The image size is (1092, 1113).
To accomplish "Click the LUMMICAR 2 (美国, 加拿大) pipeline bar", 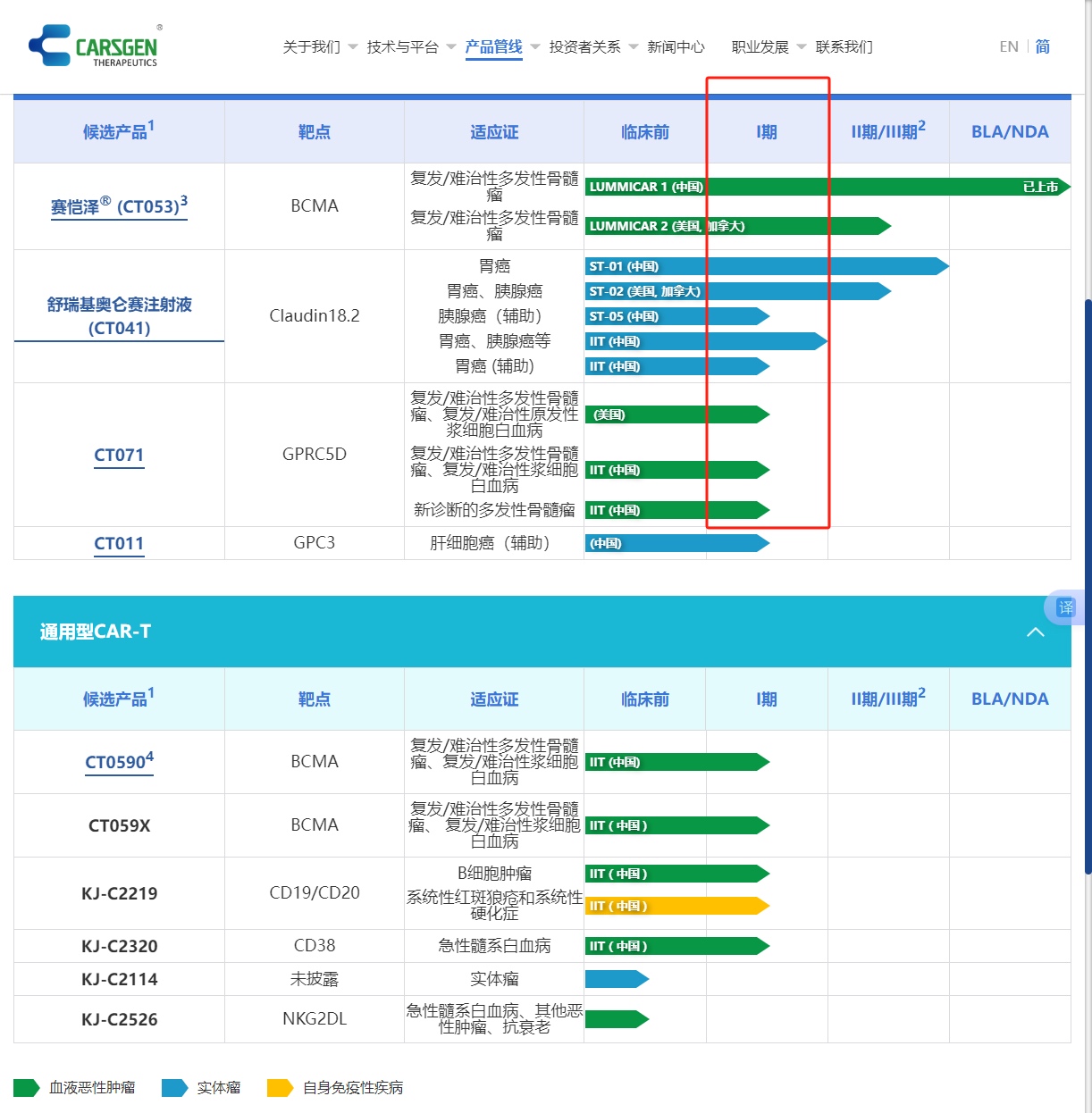I will point(738,226).
